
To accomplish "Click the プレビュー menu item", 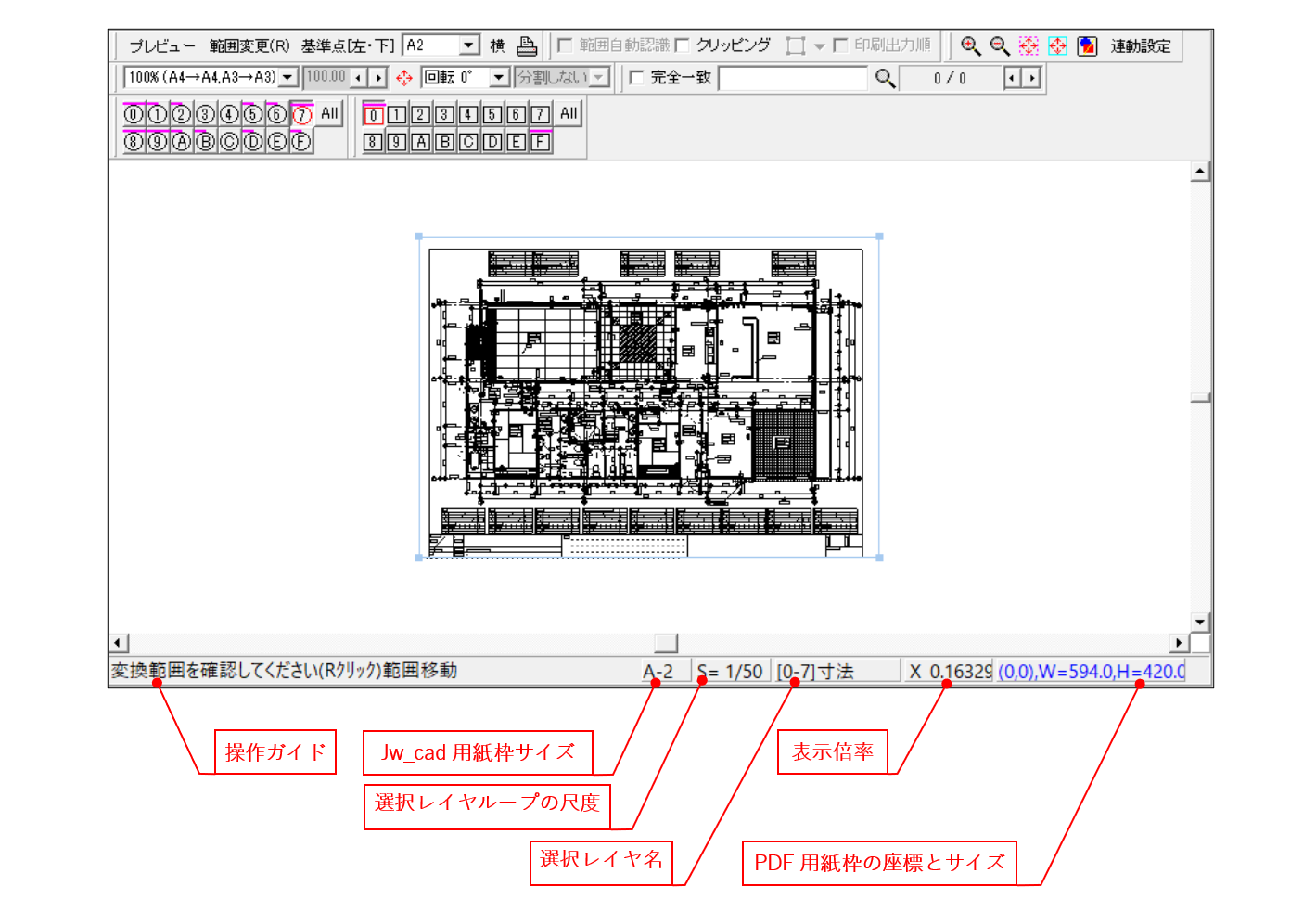I will (x=162, y=45).
